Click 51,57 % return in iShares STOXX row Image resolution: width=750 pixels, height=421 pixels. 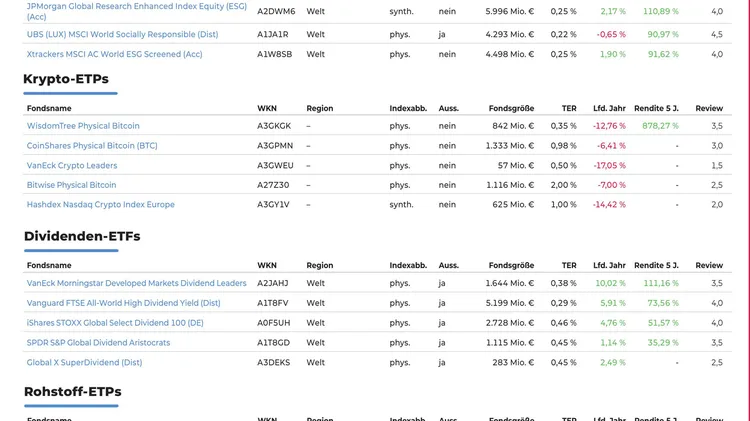tap(663, 323)
